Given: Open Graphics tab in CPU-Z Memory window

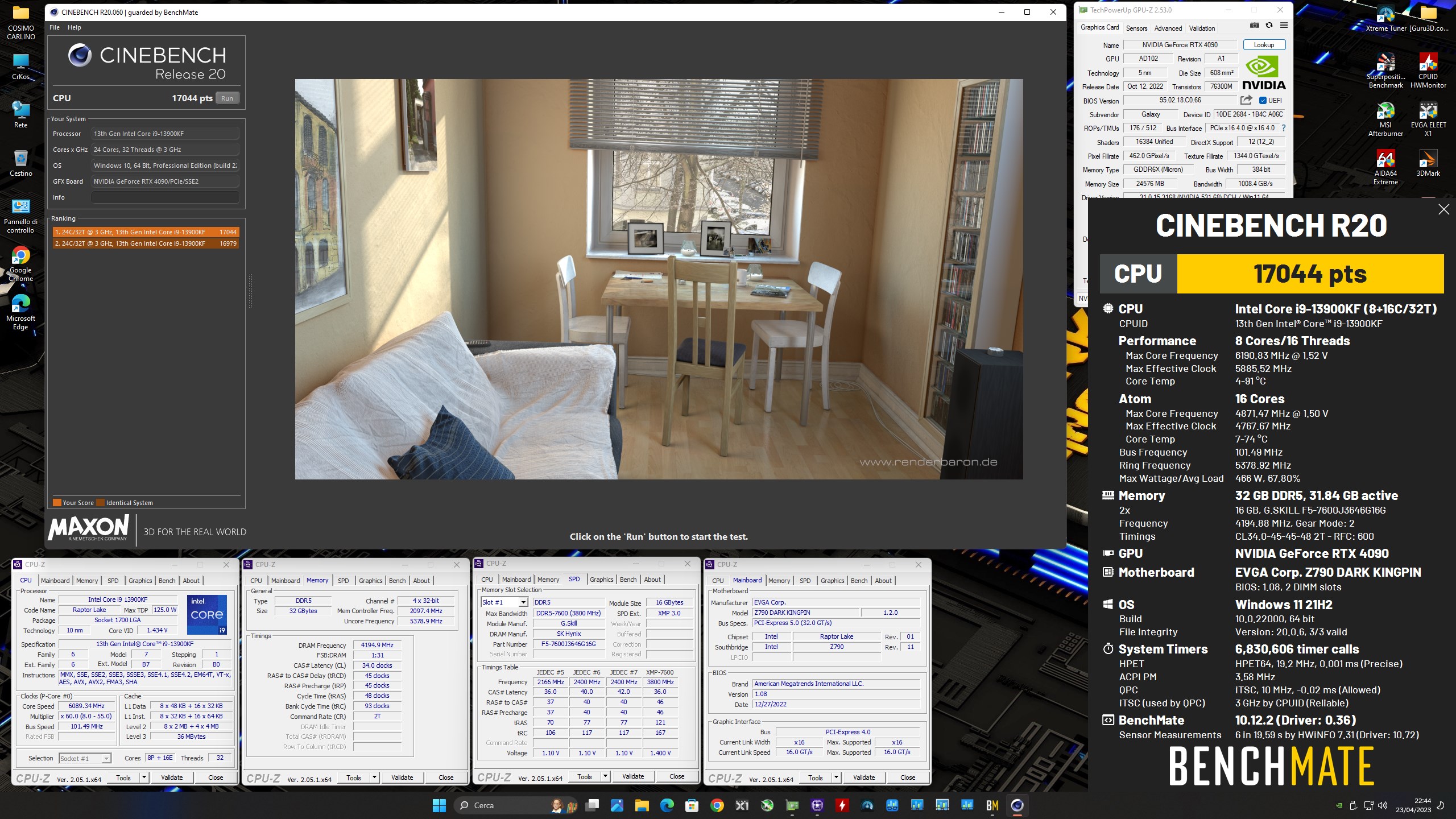Looking at the screenshot, I should click(371, 581).
